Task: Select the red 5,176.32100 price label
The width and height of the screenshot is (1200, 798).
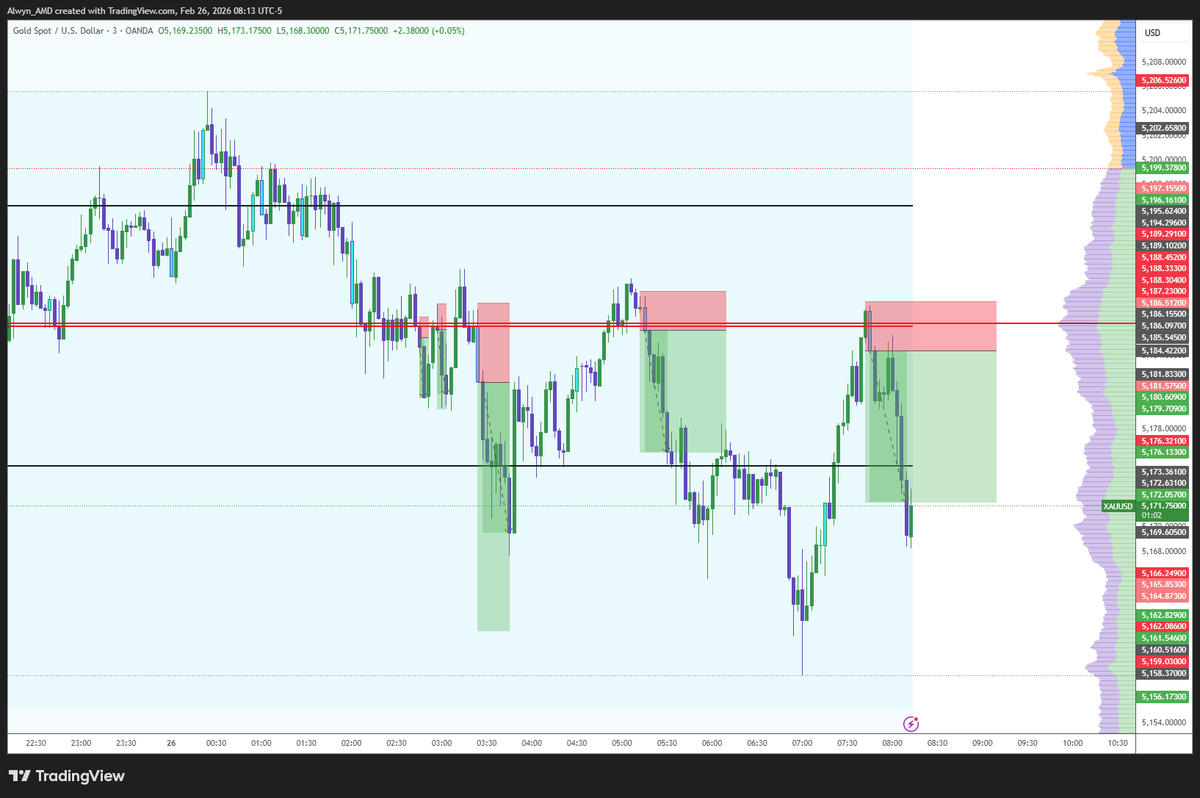Action: (1163, 440)
